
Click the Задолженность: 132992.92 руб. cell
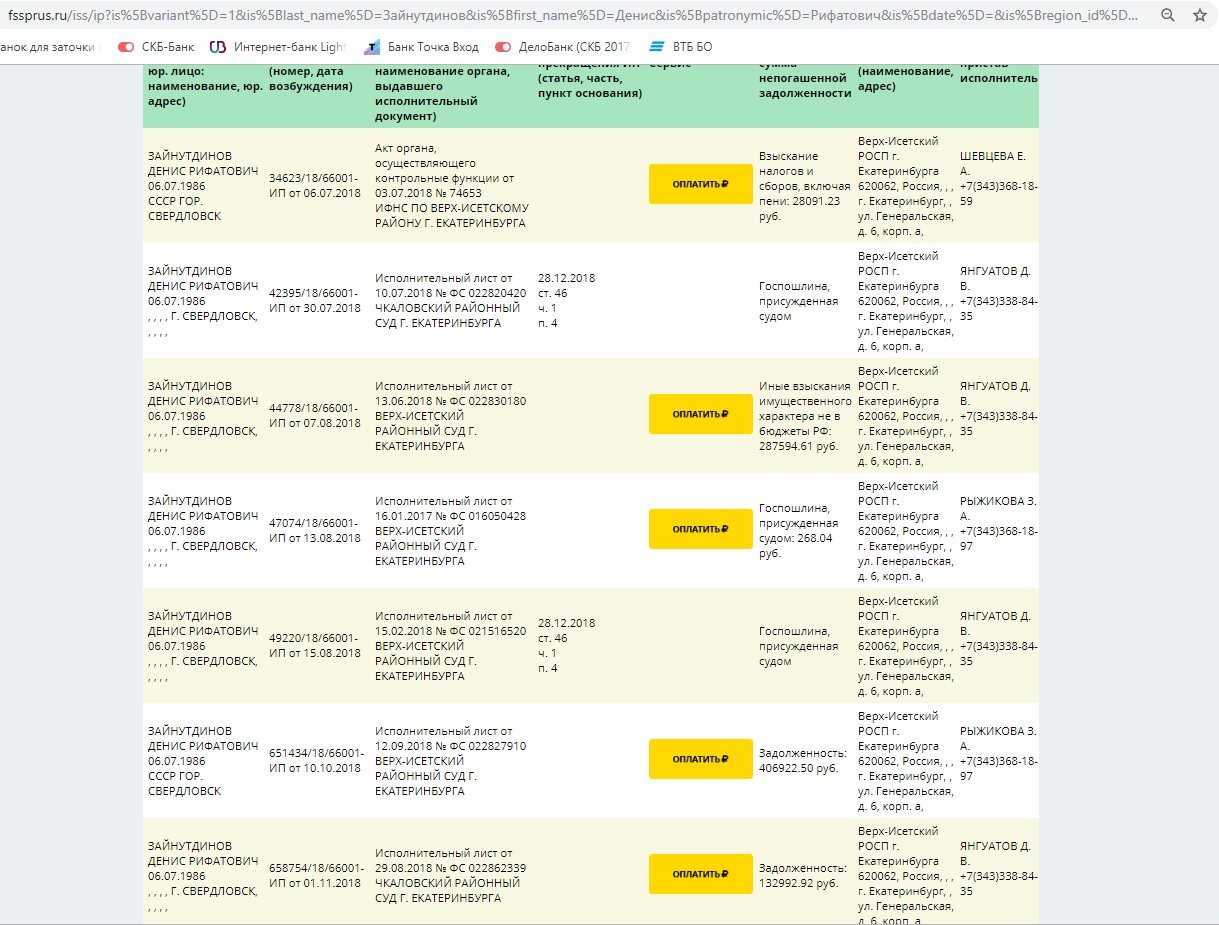[803, 875]
